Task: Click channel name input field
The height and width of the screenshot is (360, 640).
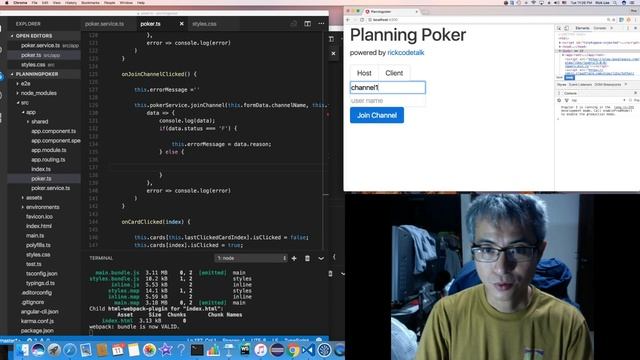Action: click(x=388, y=87)
